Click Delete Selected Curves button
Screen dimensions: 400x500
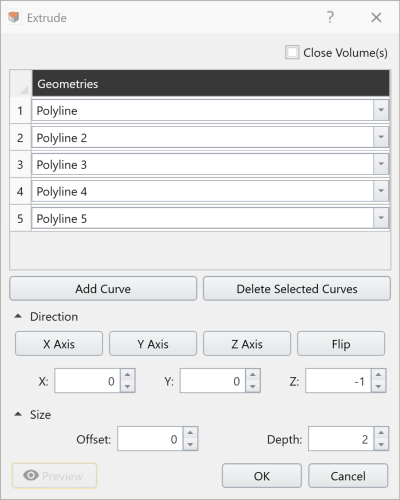[x=297, y=289]
